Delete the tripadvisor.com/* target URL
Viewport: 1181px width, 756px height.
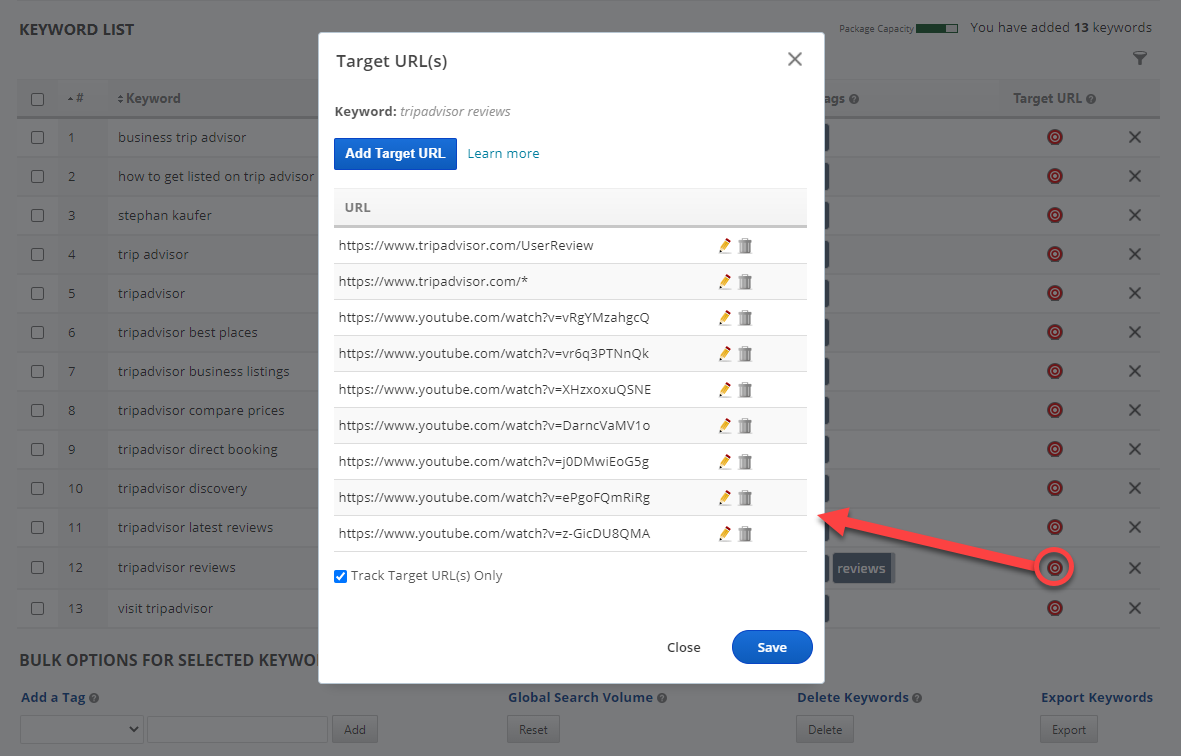pos(745,282)
